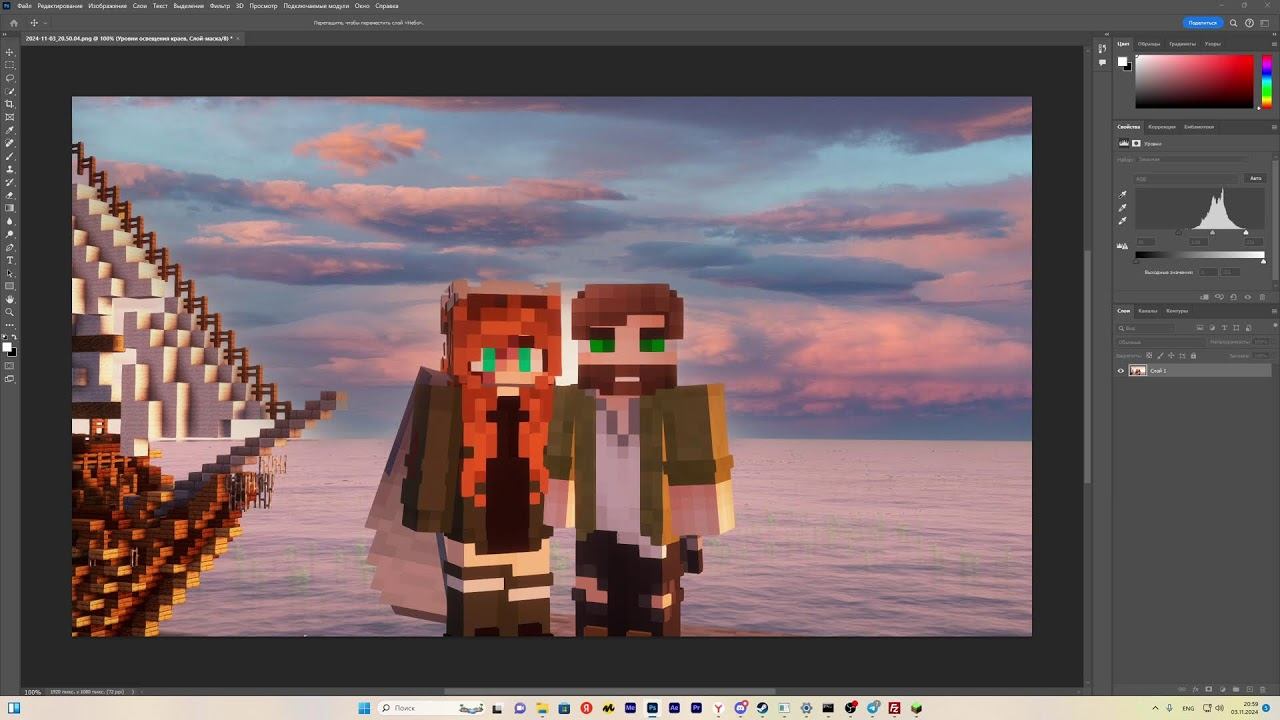Select the Zoom magnifier tool
The image size is (1280, 720).
[10, 312]
